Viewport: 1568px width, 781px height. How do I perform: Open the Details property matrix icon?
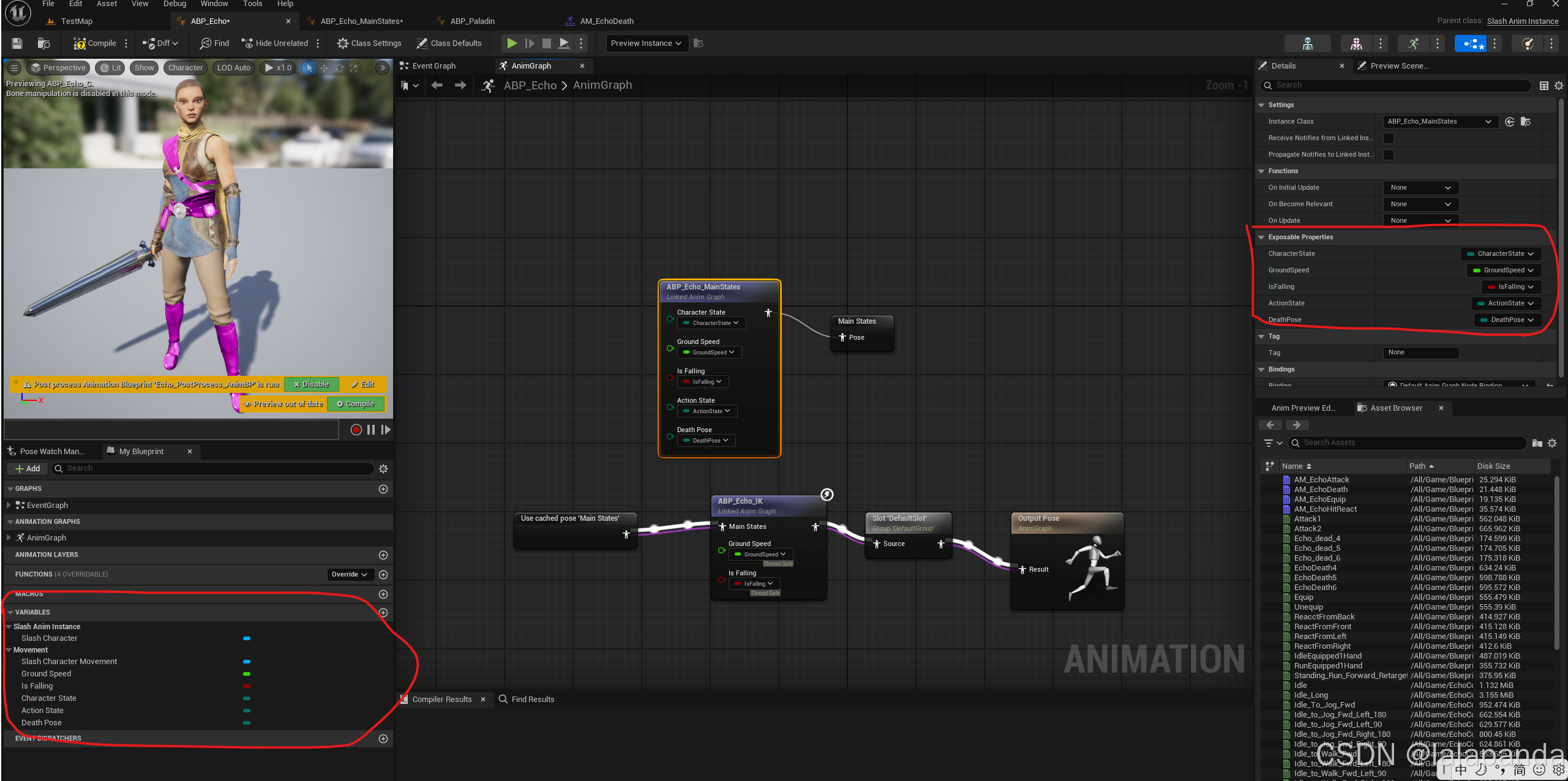(1544, 86)
